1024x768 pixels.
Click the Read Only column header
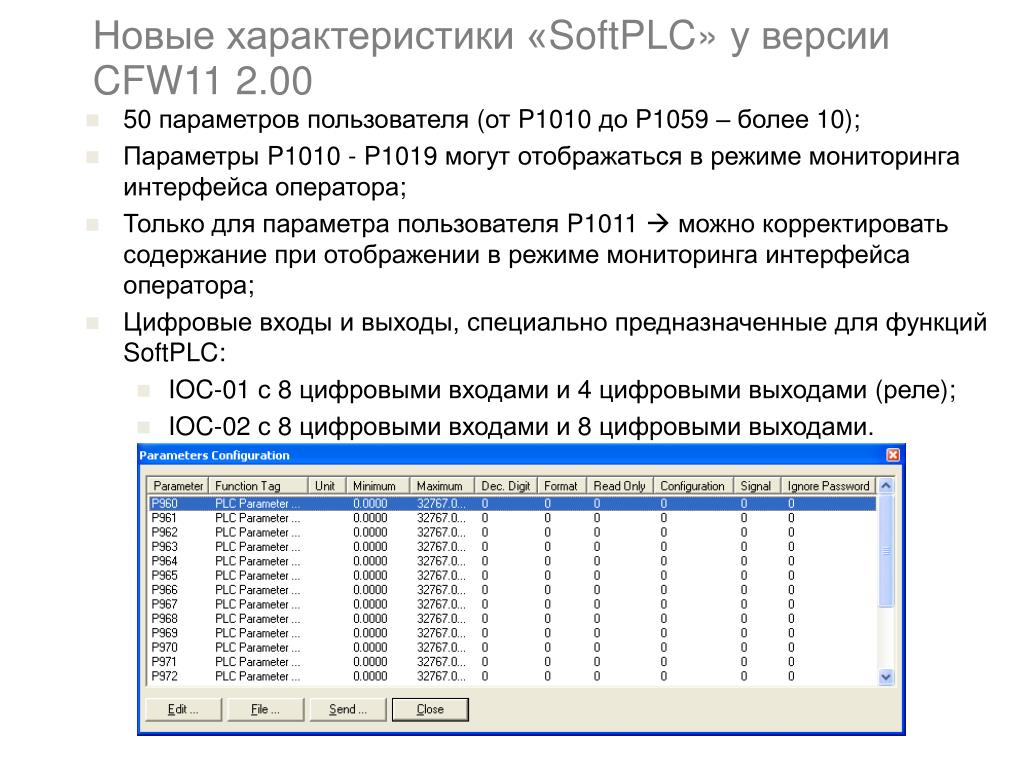[620, 486]
